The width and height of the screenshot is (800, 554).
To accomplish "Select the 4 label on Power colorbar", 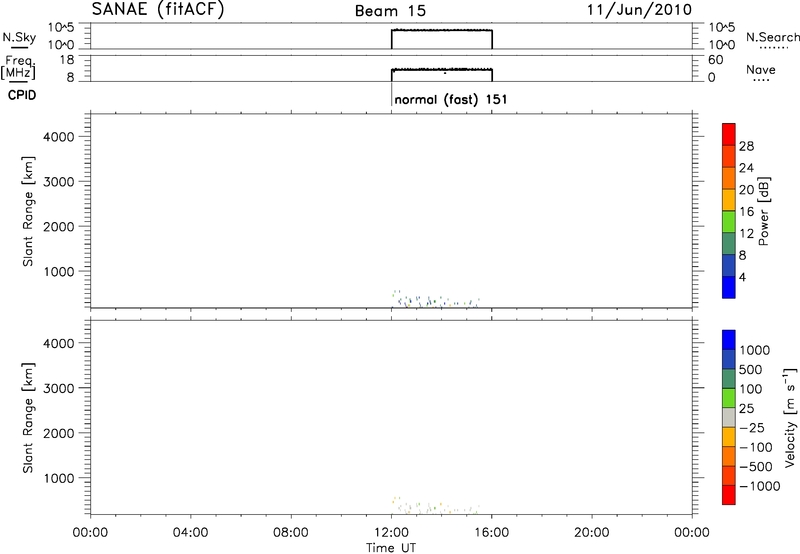I will (742, 278).
